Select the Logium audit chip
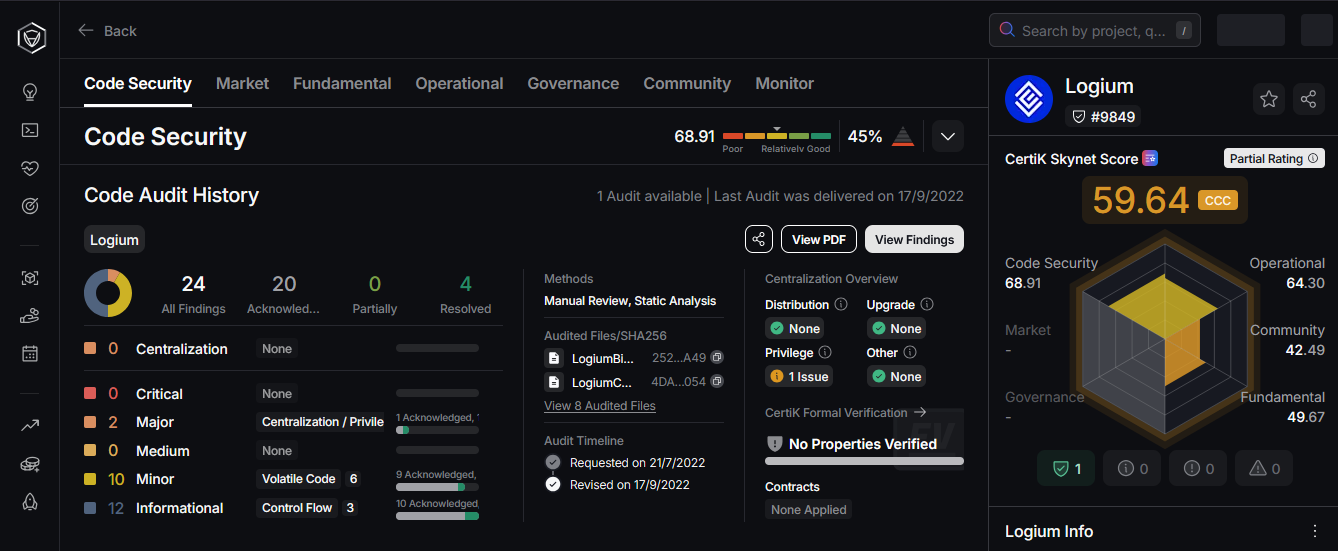This screenshot has height=551, width=1338. click(x=114, y=240)
